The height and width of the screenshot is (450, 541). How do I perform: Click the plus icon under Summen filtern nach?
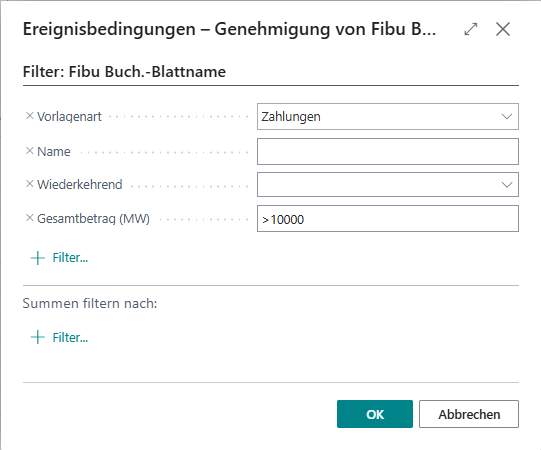pos(38,337)
